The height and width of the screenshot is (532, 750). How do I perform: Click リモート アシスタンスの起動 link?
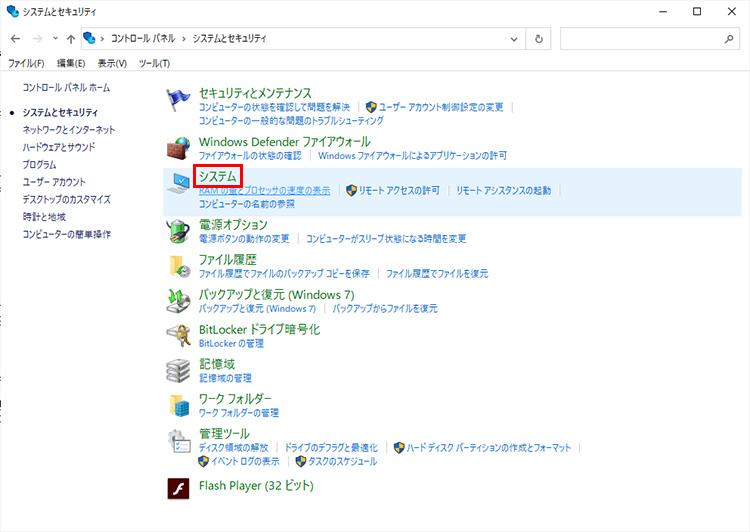[x=503, y=190]
